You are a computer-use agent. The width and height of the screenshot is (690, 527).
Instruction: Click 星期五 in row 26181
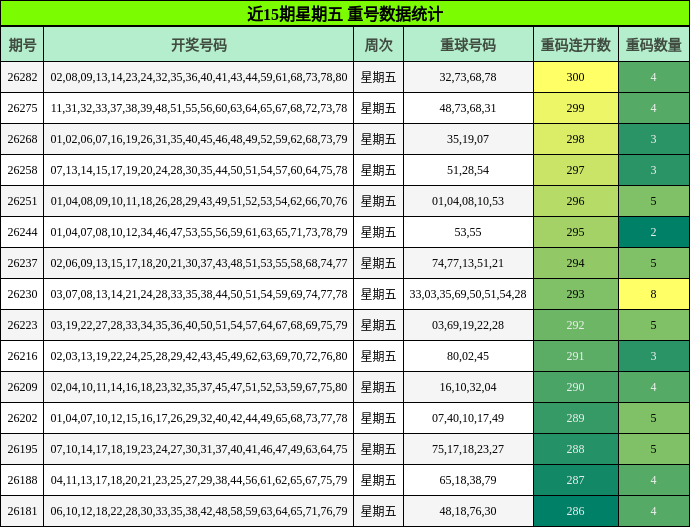(x=378, y=511)
